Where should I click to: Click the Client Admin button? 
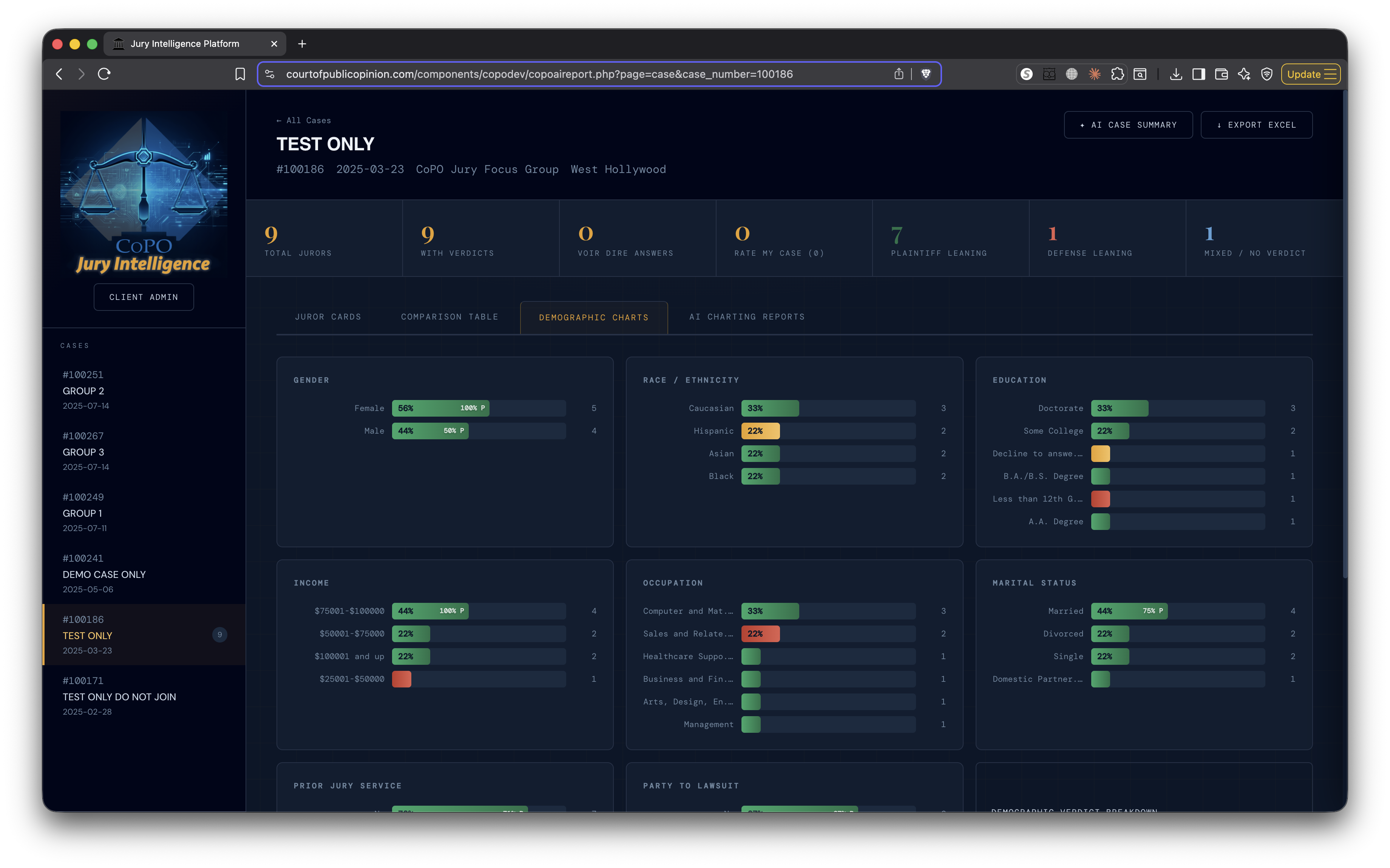coord(144,297)
